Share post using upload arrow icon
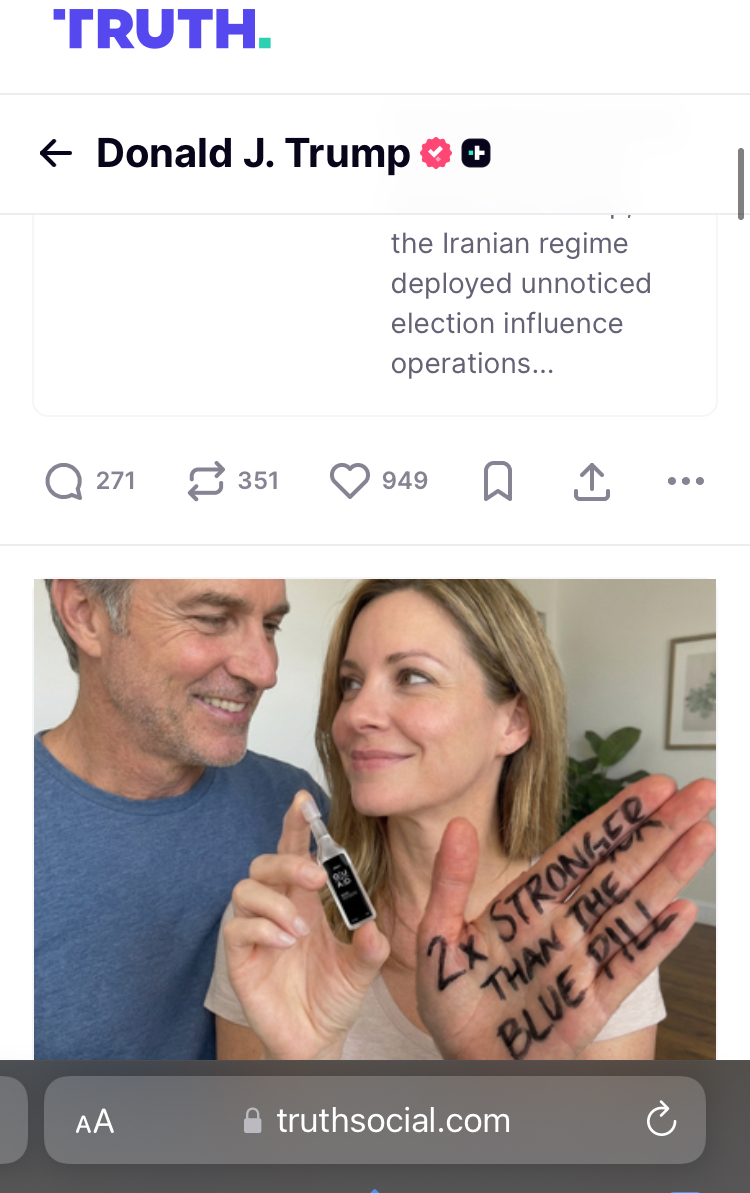 pyautogui.click(x=592, y=481)
